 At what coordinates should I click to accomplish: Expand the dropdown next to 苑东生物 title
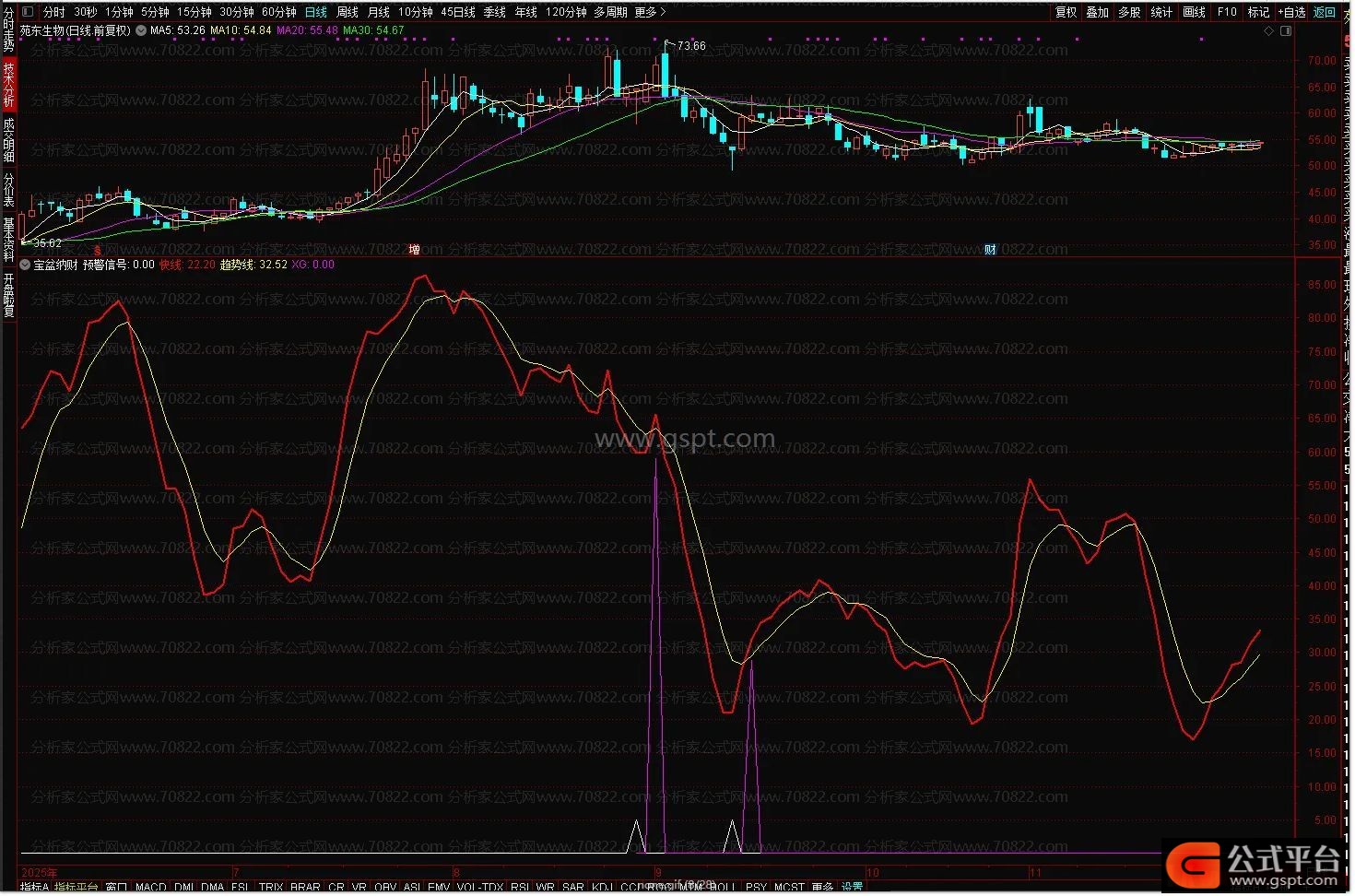coord(140,30)
